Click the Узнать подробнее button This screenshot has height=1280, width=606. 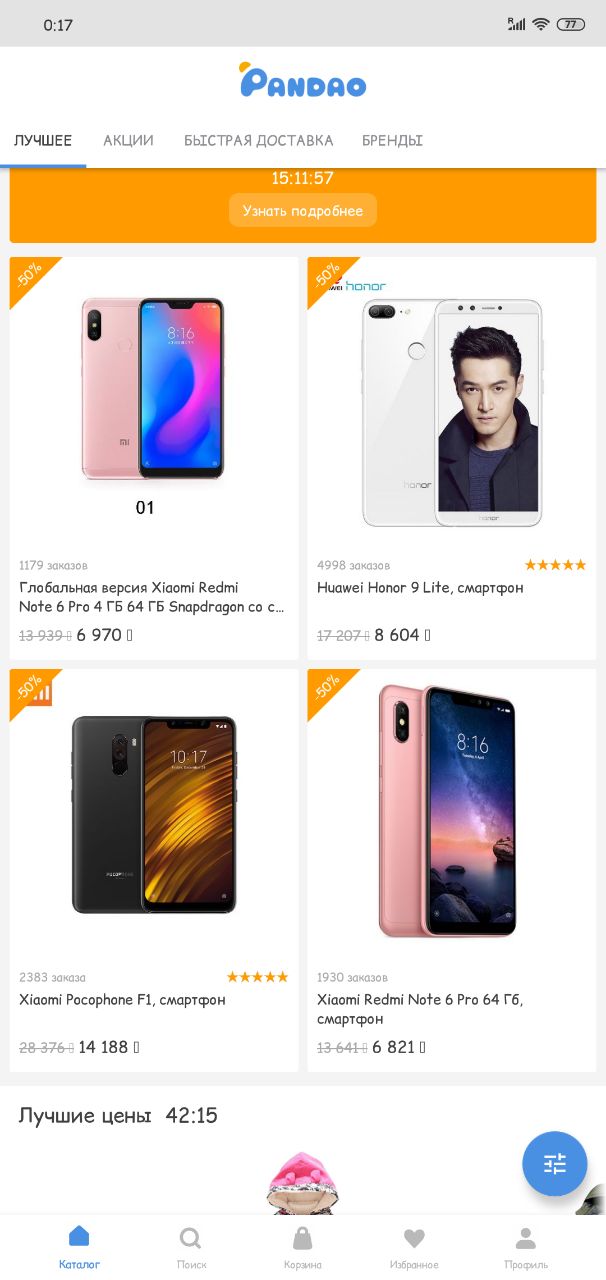click(x=303, y=211)
